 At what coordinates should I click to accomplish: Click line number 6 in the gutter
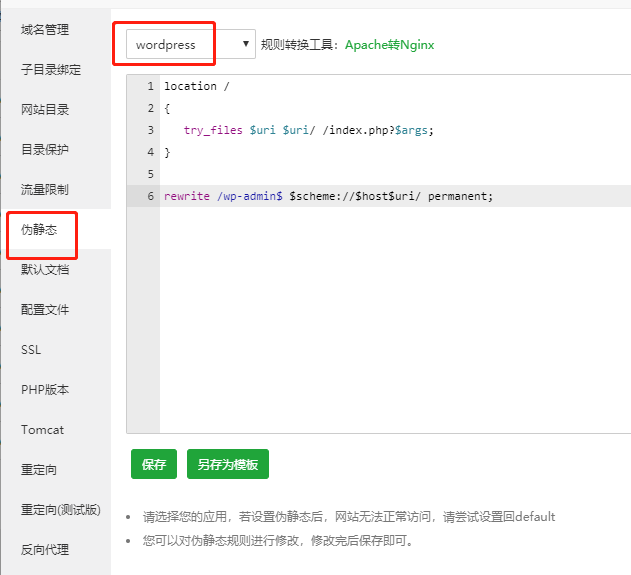[151, 196]
